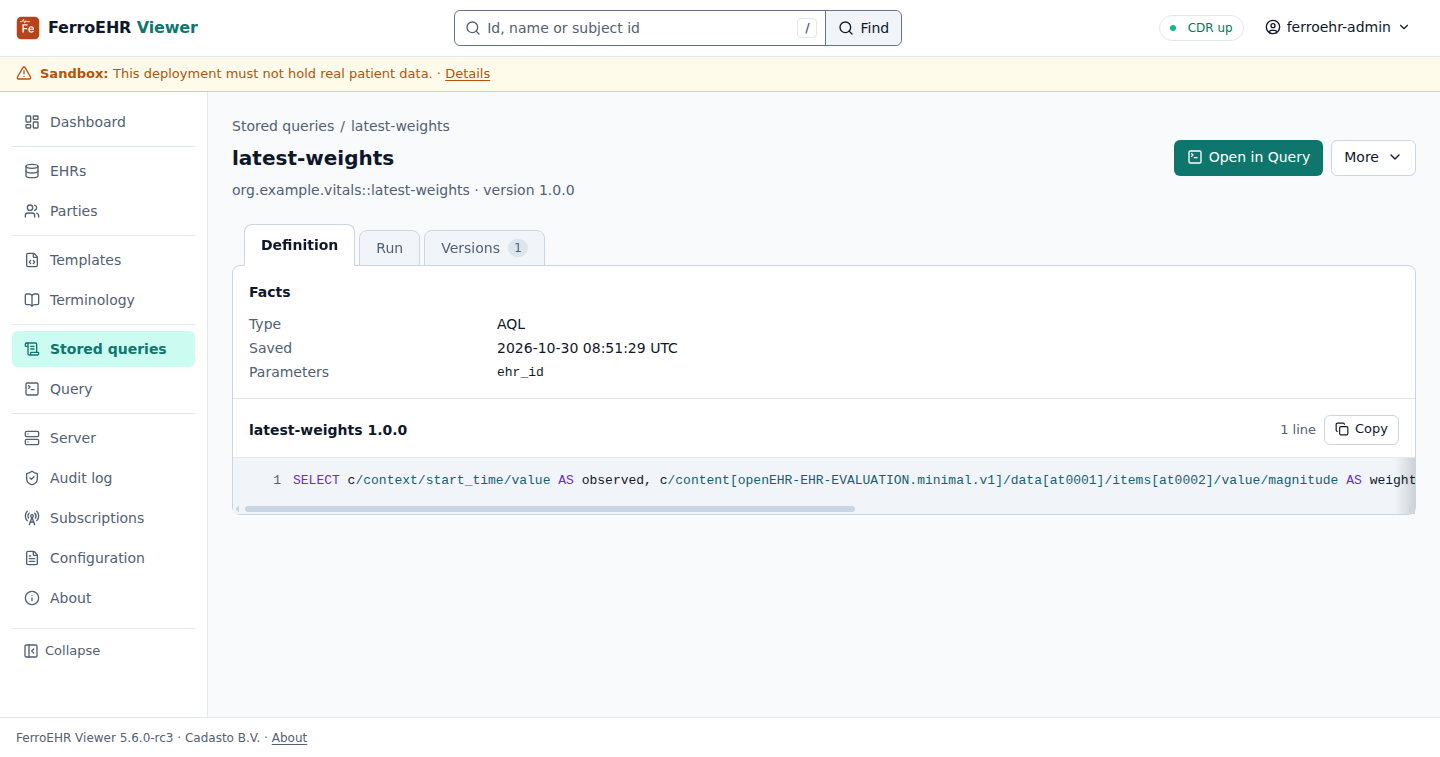Open the About link in footer
This screenshot has height=757, width=1440.
point(289,738)
